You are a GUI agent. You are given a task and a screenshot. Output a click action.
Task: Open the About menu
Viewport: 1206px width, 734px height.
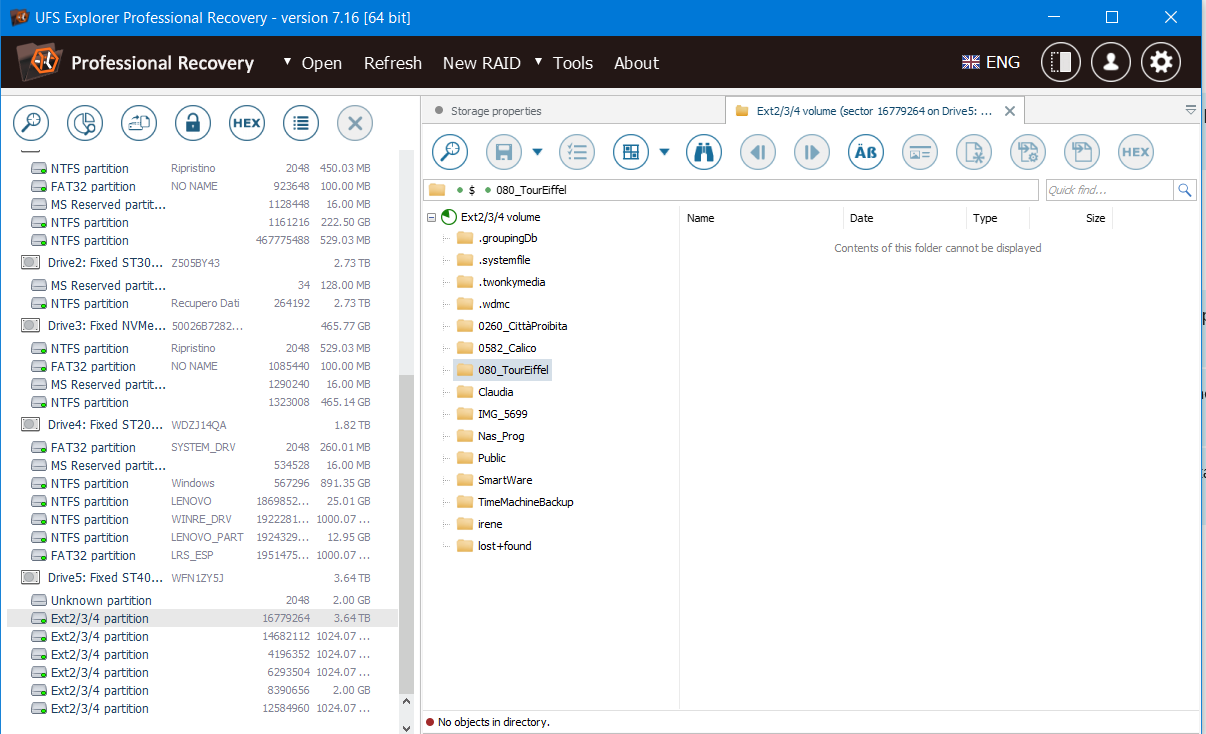click(636, 63)
